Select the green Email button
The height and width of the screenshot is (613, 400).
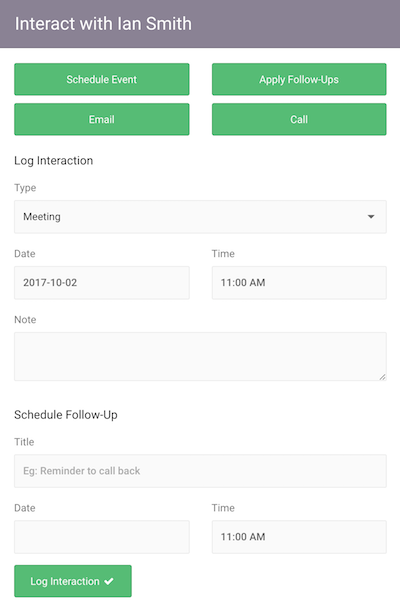(102, 119)
